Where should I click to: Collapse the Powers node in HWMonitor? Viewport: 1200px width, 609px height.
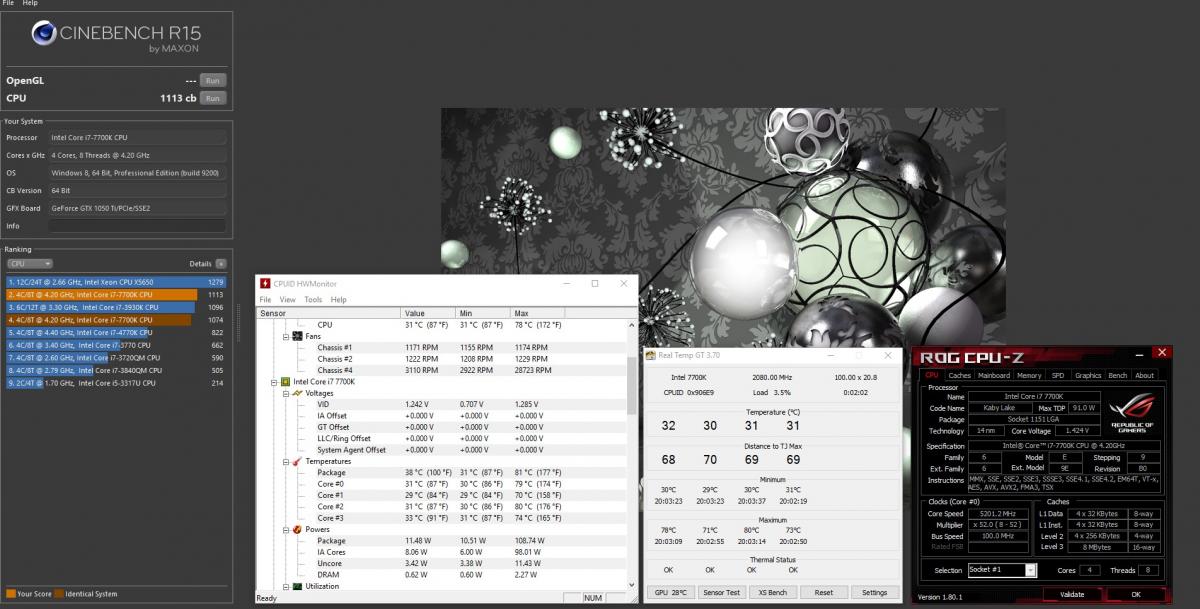coord(286,529)
